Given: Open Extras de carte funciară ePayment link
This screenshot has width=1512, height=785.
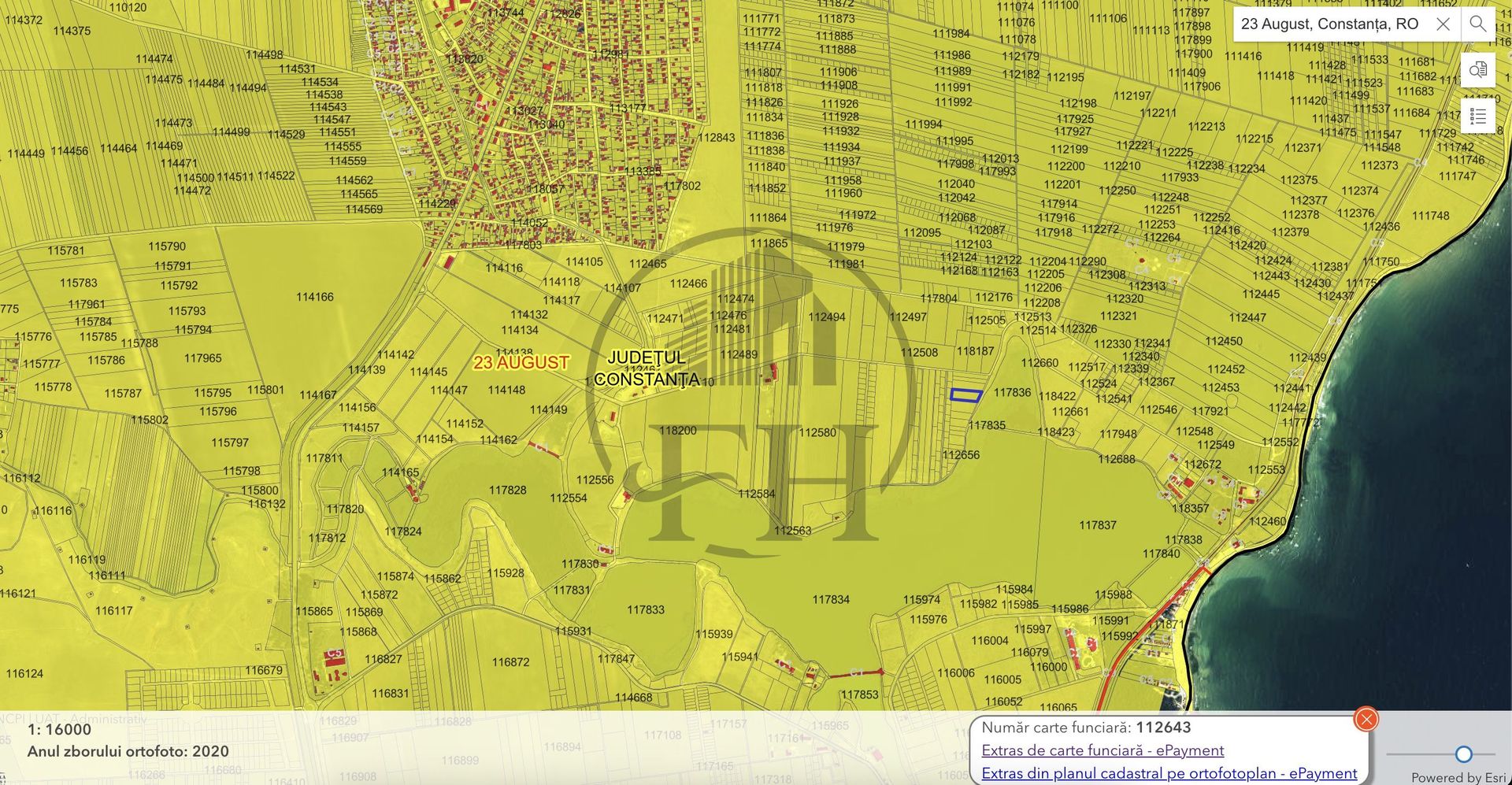Looking at the screenshot, I should pyautogui.click(x=1102, y=750).
